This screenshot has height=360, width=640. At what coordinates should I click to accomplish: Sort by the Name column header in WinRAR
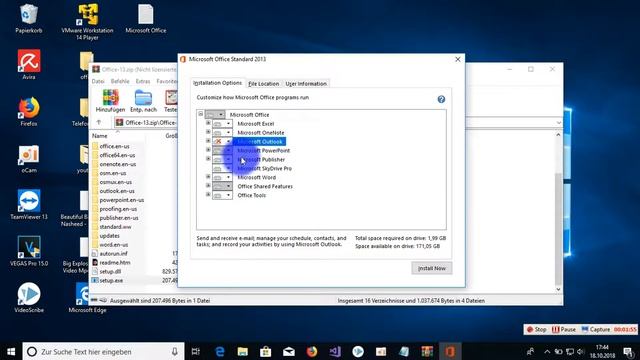click(100, 136)
